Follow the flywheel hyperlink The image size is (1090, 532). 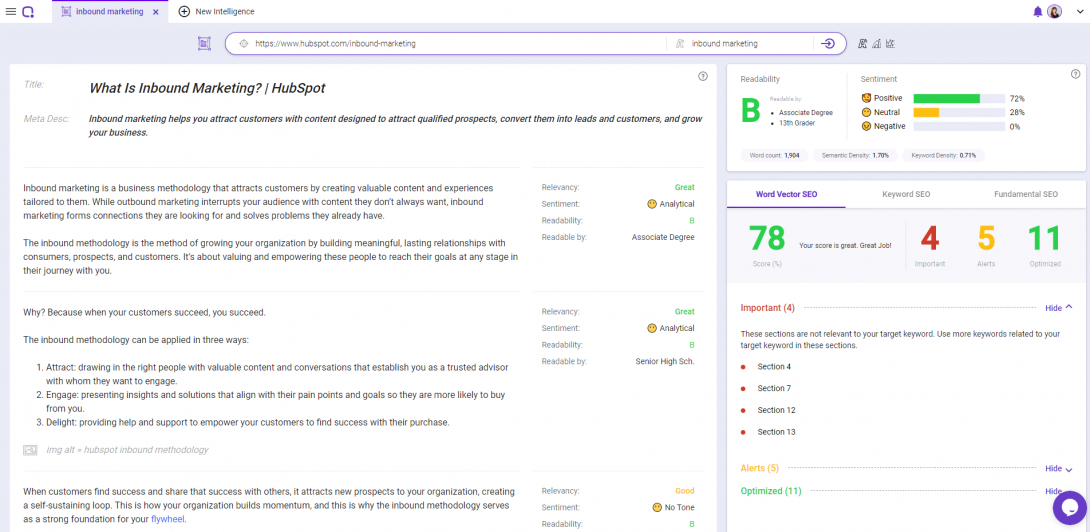[x=168, y=519]
